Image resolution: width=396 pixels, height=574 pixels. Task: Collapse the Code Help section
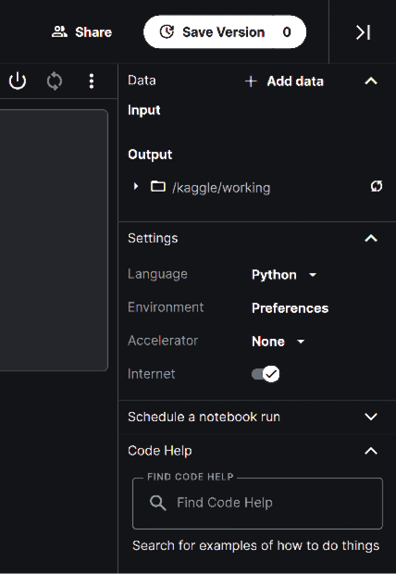click(x=371, y=451)
